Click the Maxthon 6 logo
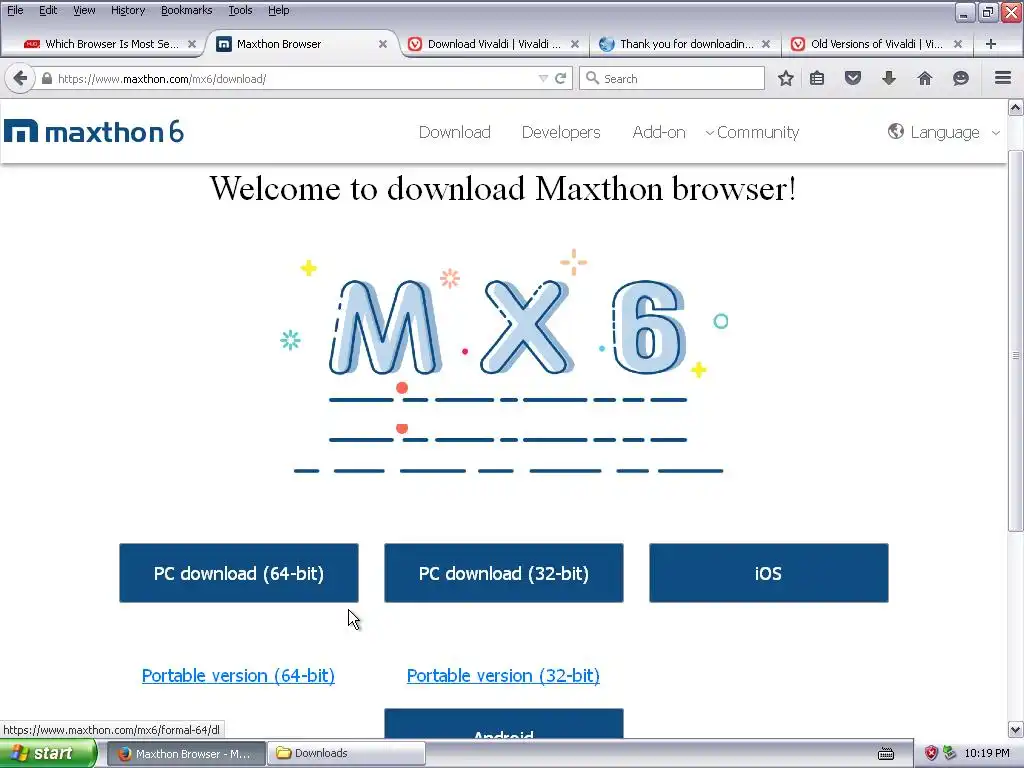The image size is (1024, 768). pos(94,131)
